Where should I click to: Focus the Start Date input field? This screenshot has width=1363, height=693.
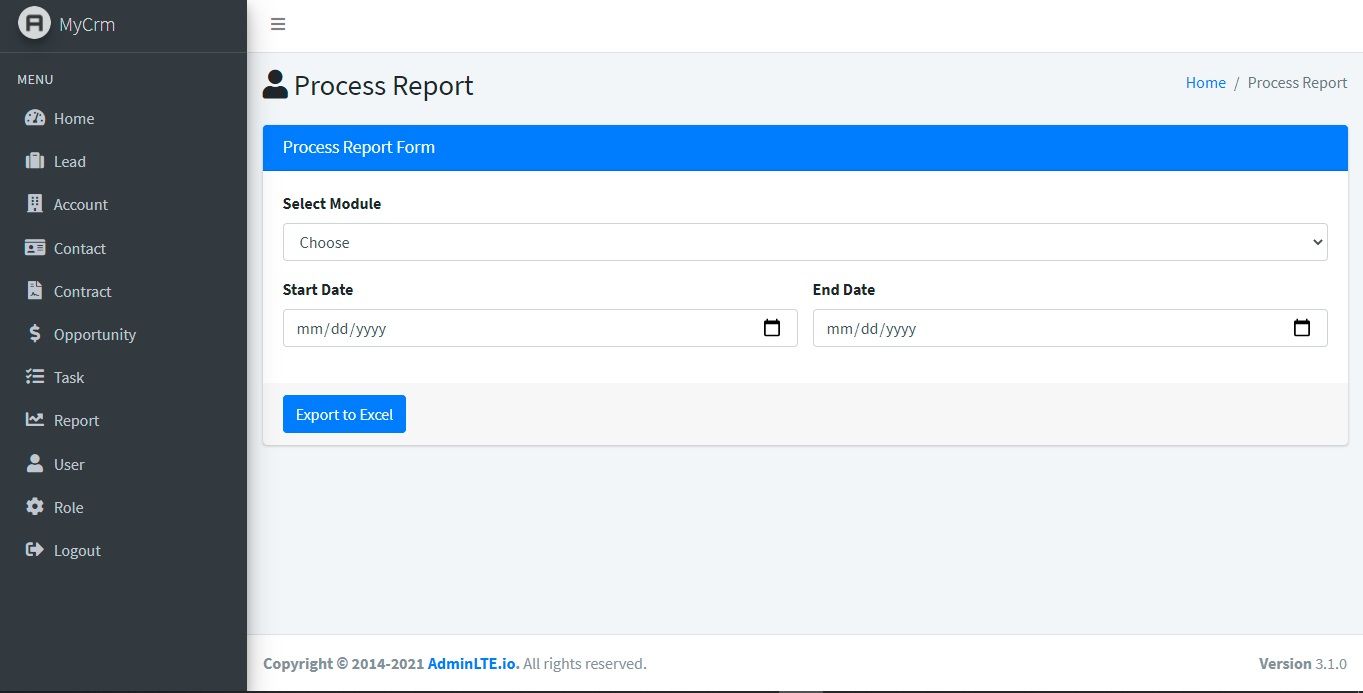tap(540, 328)
